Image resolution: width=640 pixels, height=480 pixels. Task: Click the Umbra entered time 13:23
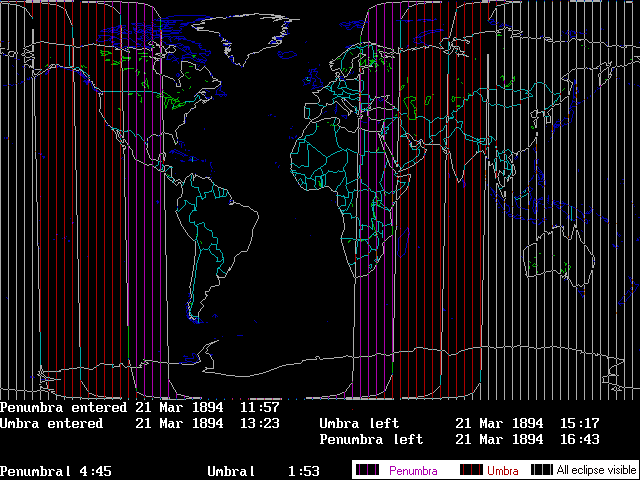click(259, 424)
